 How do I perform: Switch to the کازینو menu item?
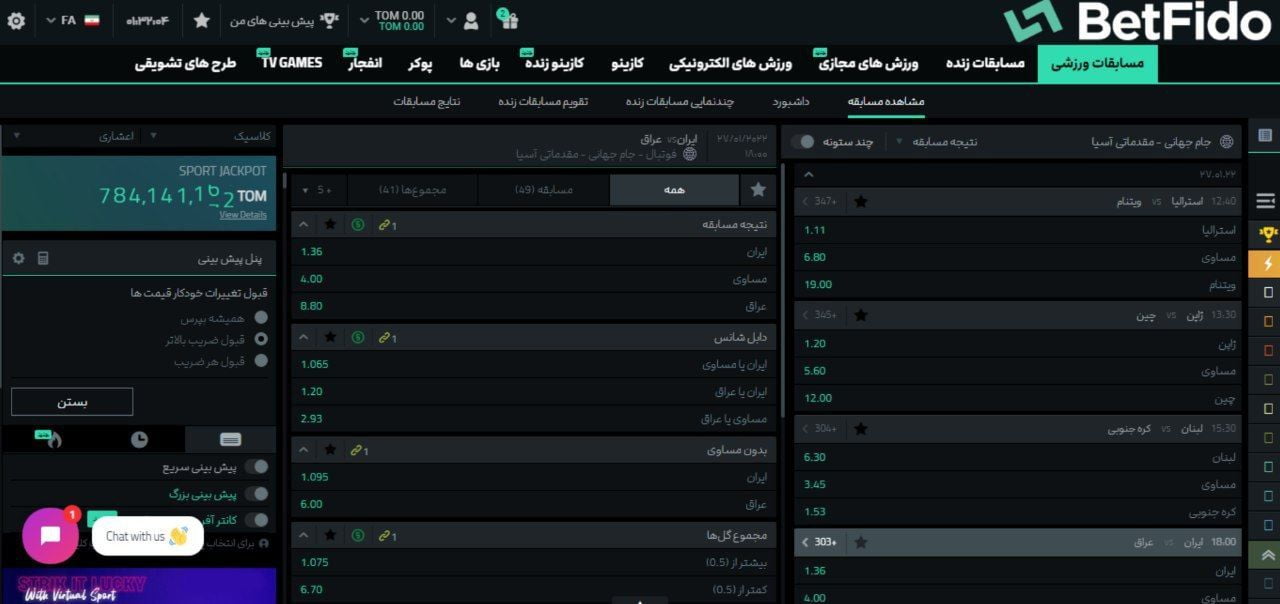pos(625,62)
